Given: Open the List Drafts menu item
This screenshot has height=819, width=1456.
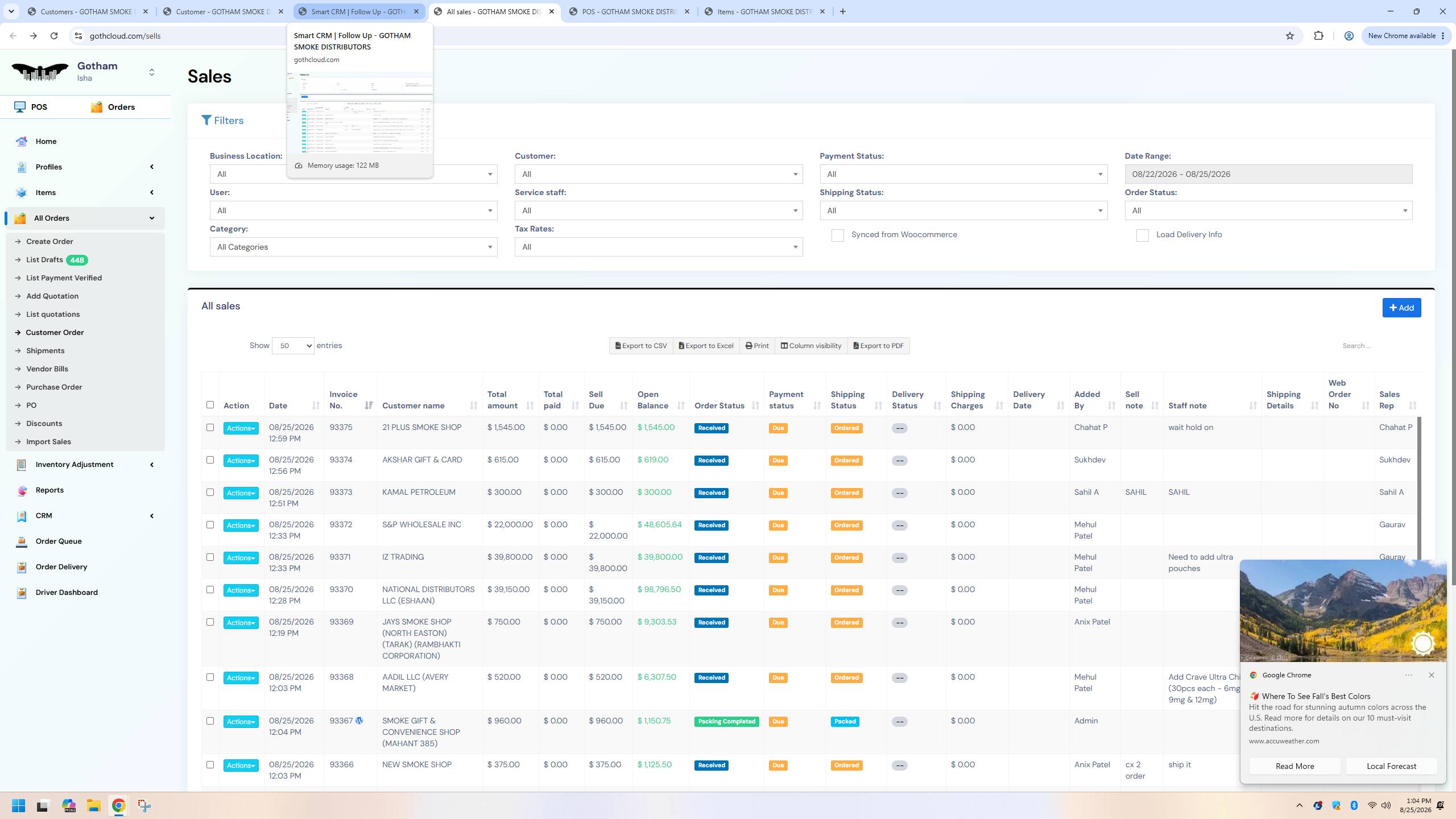Looking at the screenshot, I should (x=44, y=260).
